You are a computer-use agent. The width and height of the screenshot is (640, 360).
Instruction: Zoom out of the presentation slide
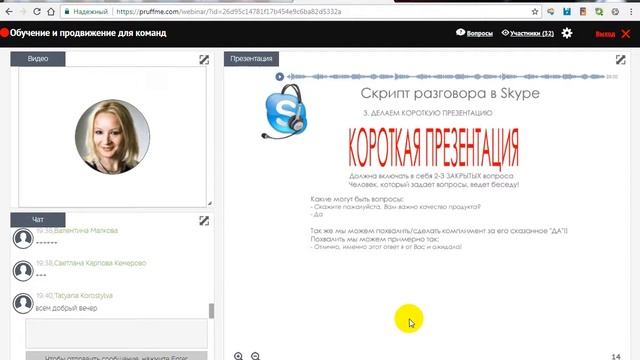pyautogui.click(x=256, y=356)
